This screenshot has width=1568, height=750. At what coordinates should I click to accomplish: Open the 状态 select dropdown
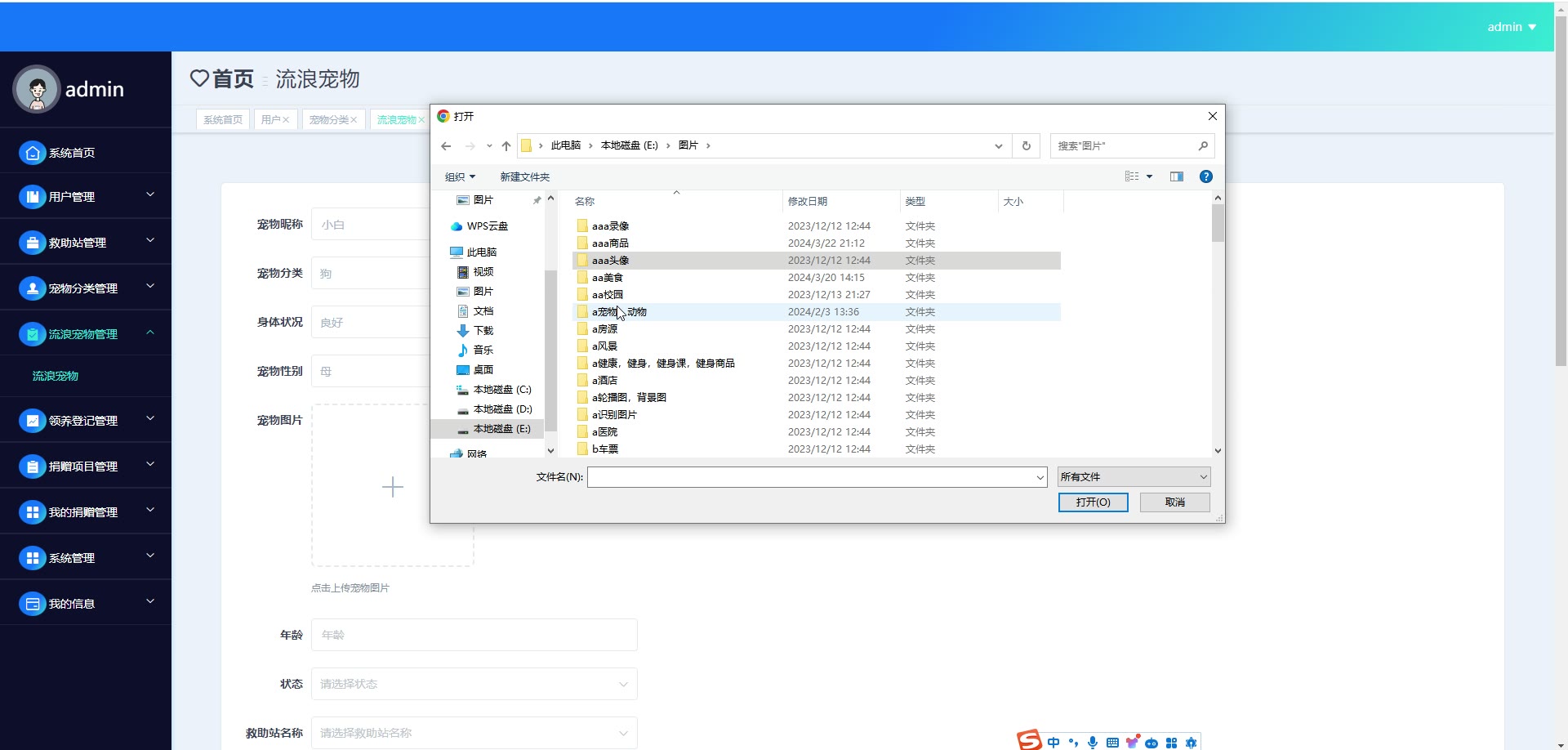pos(474,684)
